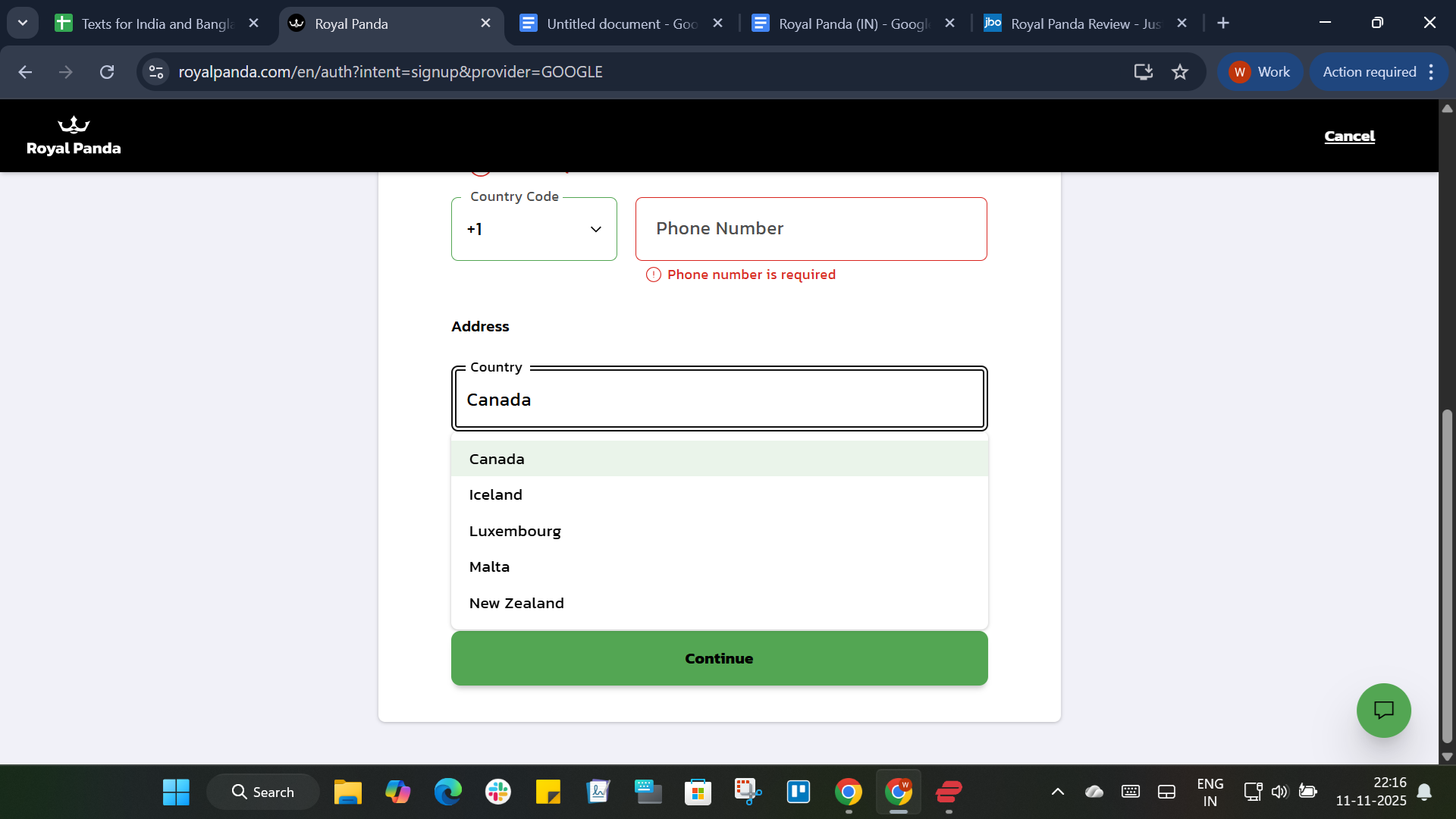The height and width of the screenshot is (819, 1456).
Task: Reload the Royal Panda page
Action: point(107,72)
